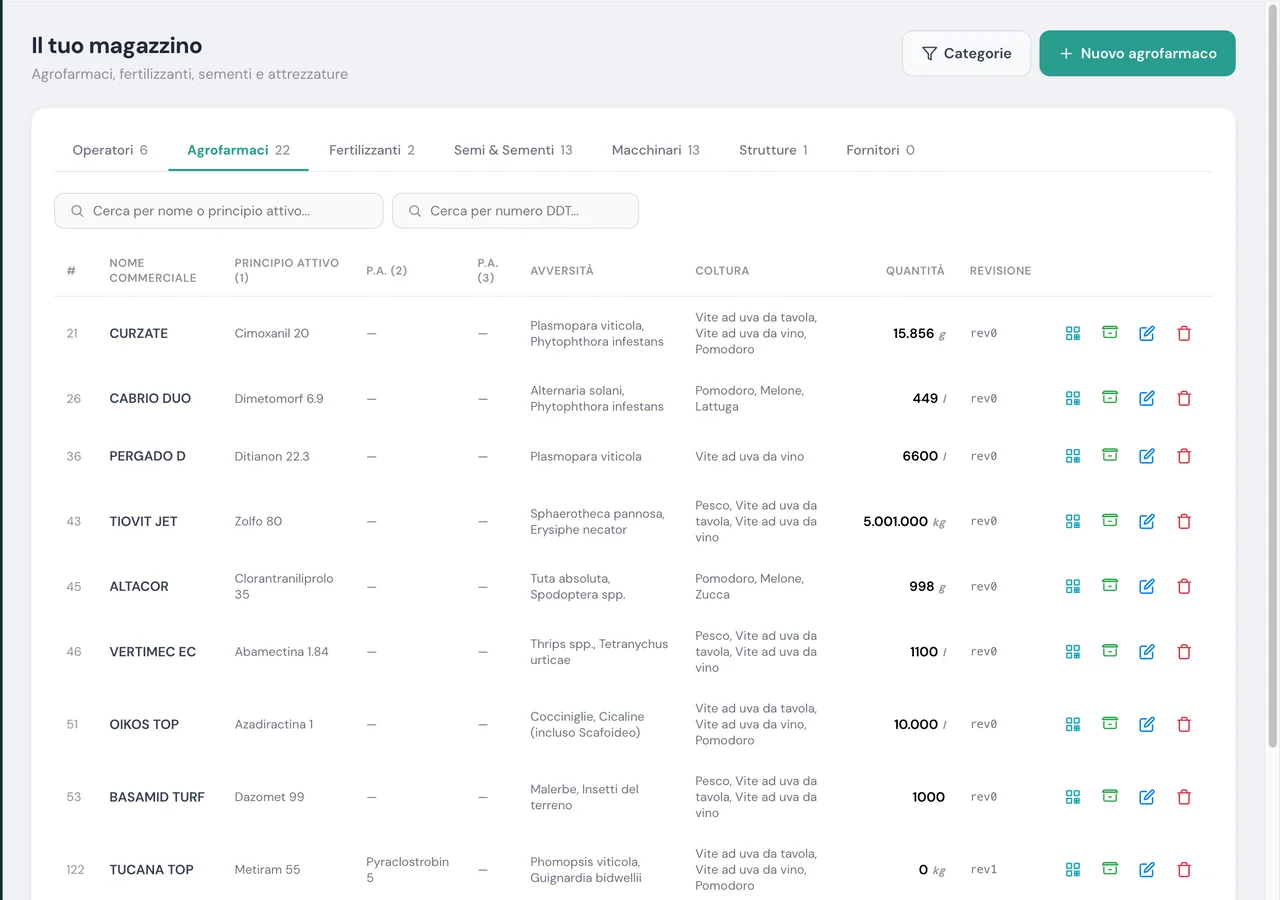Viewport: 1280px width, 900px height.
Task: Open QR code for TIOVIT JET
Action: [1073, 521]
